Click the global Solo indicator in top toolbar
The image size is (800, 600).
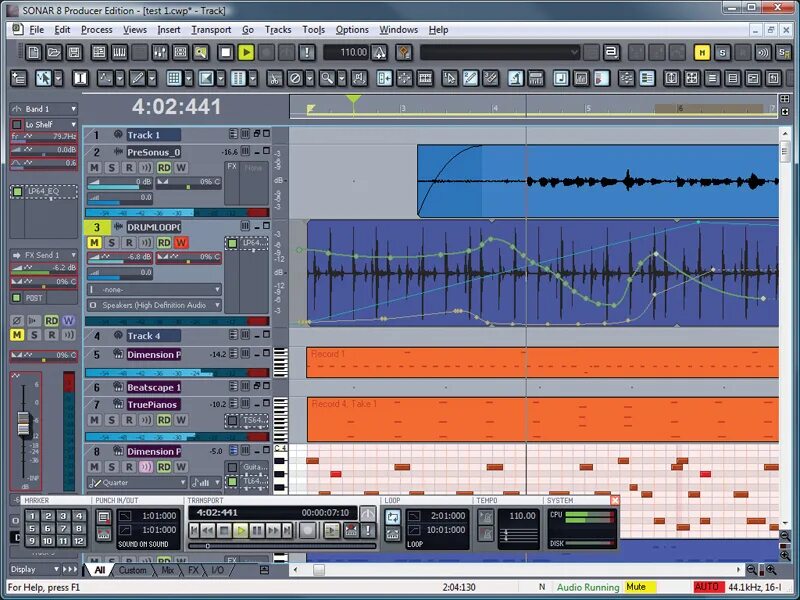(722, 52)
